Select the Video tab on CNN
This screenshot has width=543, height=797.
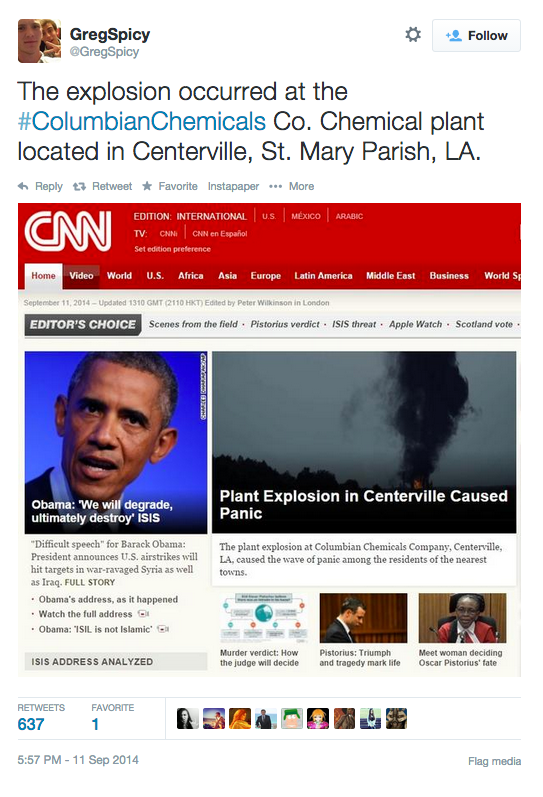(81, 275)
